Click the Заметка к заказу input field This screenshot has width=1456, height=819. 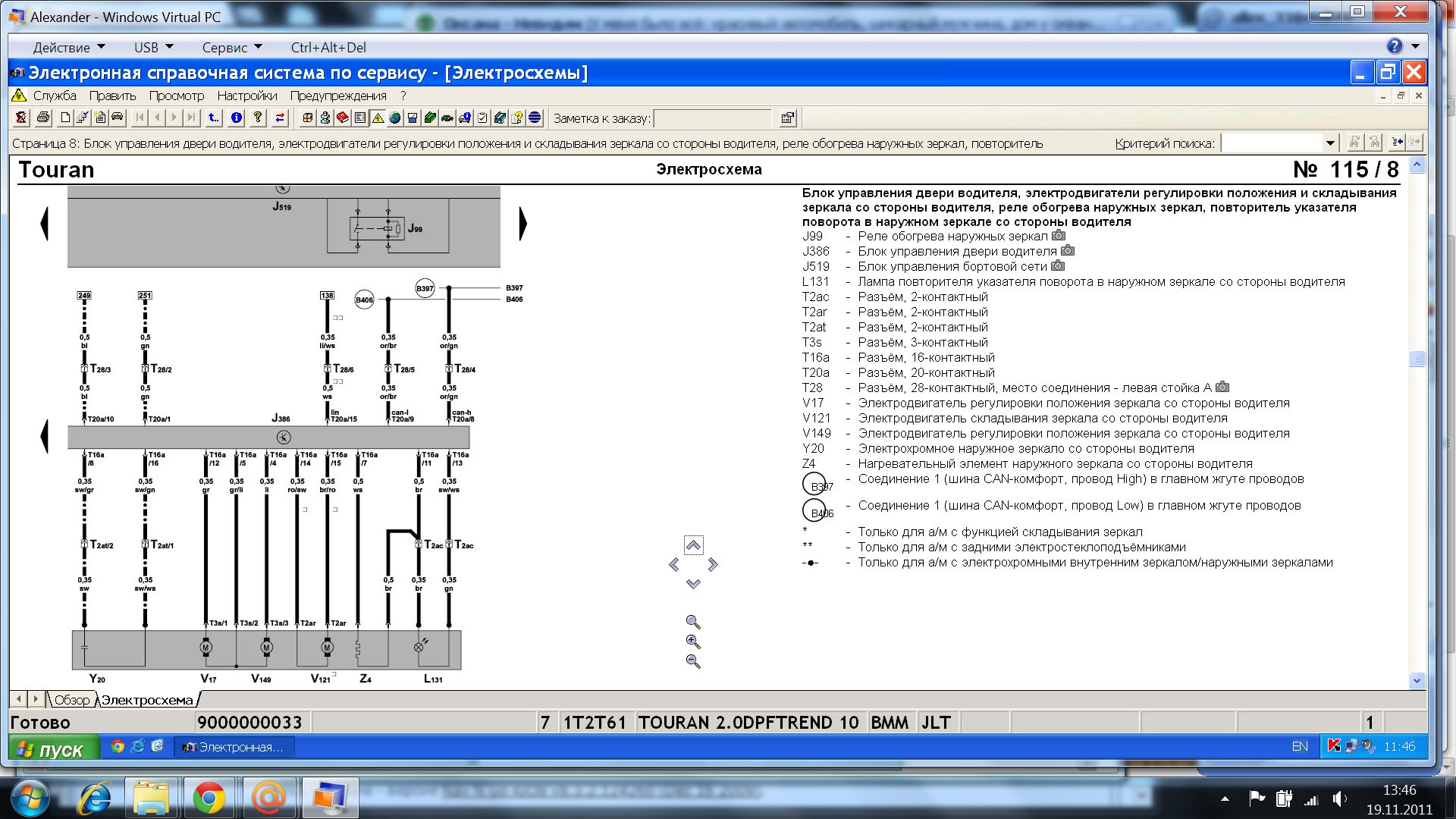click(x=713, y=118)
